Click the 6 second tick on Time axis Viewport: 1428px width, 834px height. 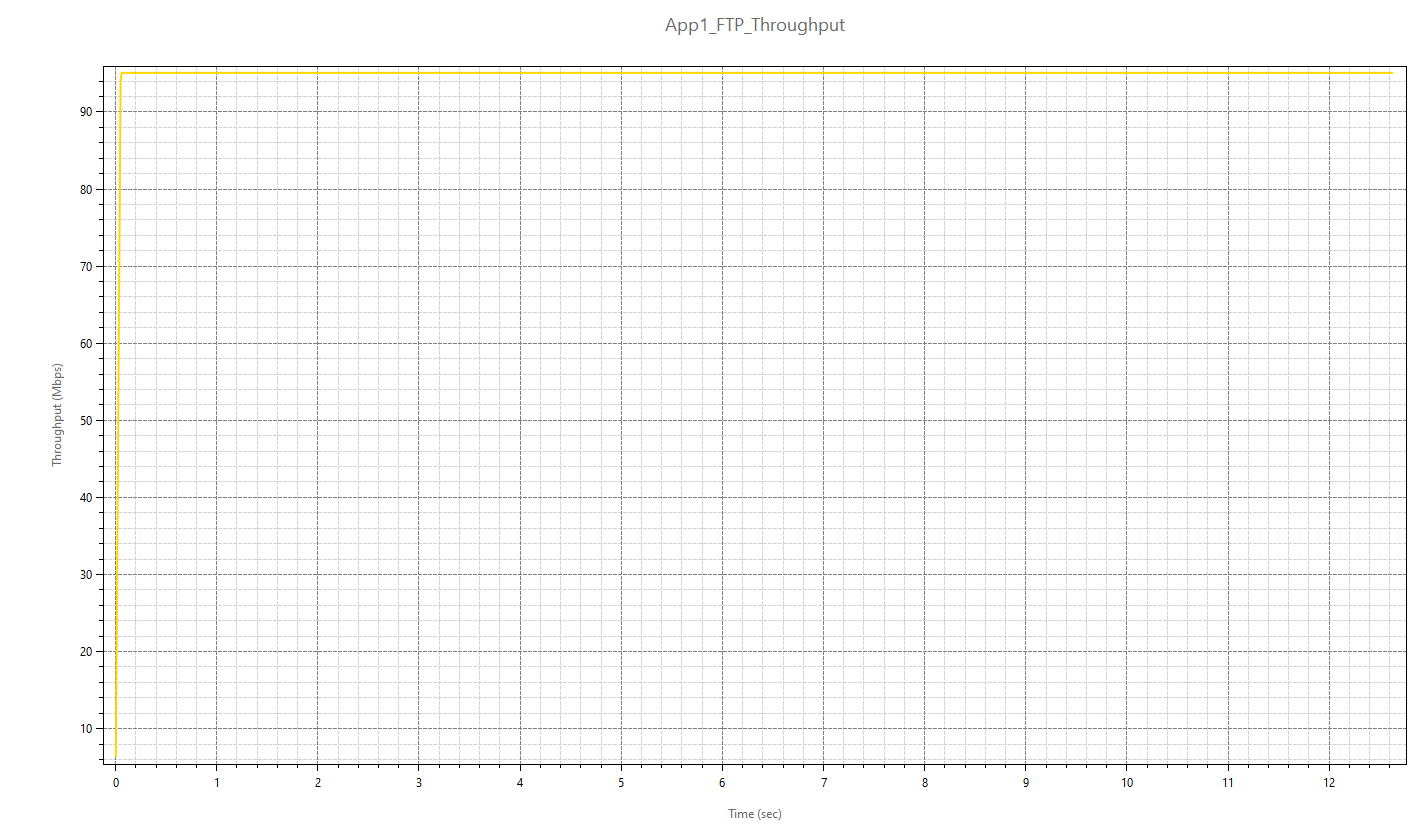pyautogui.click(x=722, y=781)
